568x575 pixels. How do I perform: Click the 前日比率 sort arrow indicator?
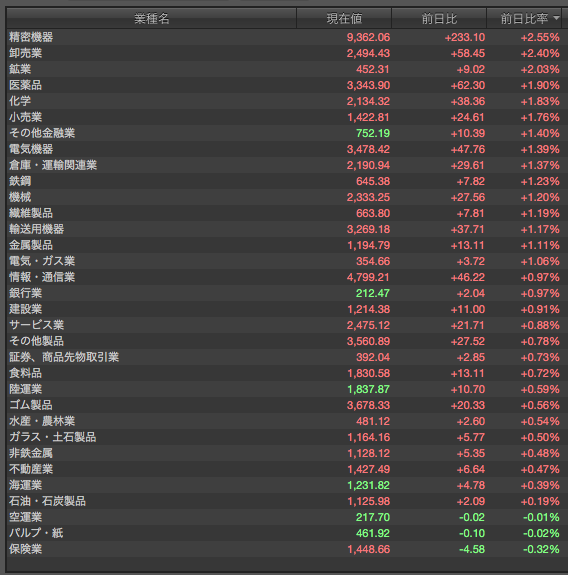click(556, 18)
